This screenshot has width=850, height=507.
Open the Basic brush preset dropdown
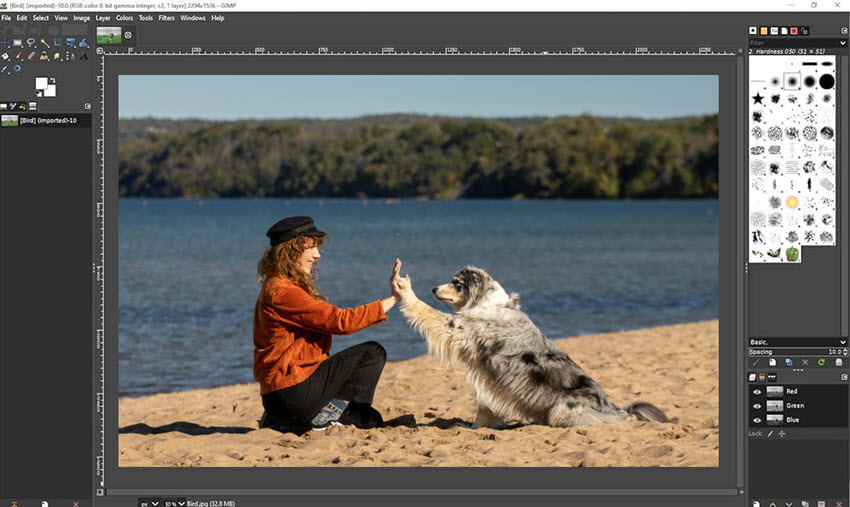pyautogui.click(x=843, y=342)
